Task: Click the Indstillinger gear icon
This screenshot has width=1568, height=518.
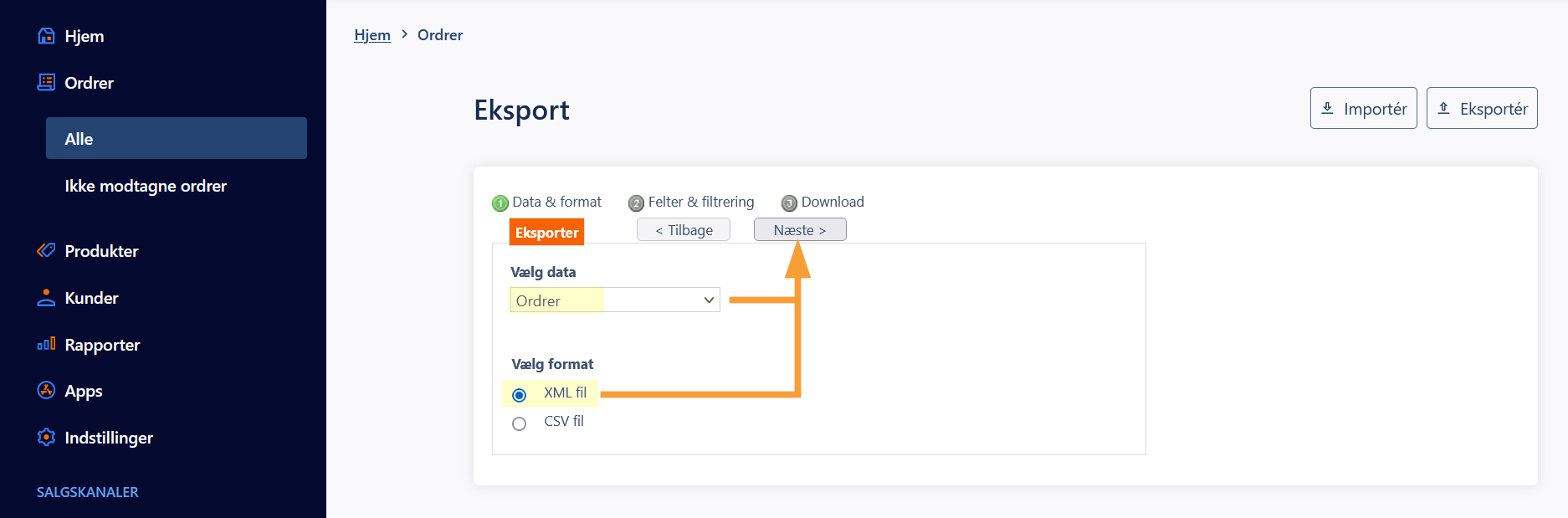Action: click(x=46, y=437)
